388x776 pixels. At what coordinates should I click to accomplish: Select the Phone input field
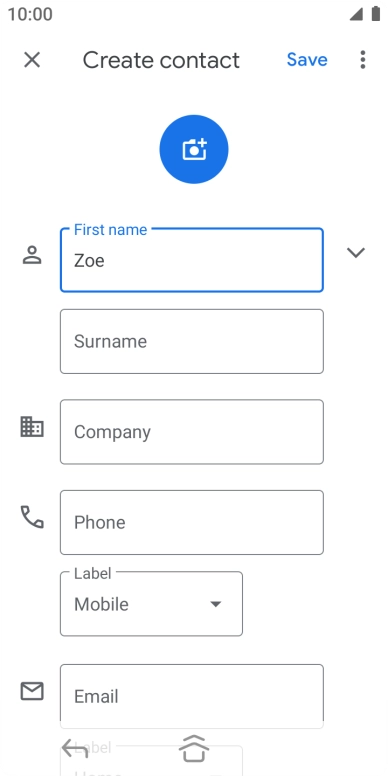coord(192,523)
